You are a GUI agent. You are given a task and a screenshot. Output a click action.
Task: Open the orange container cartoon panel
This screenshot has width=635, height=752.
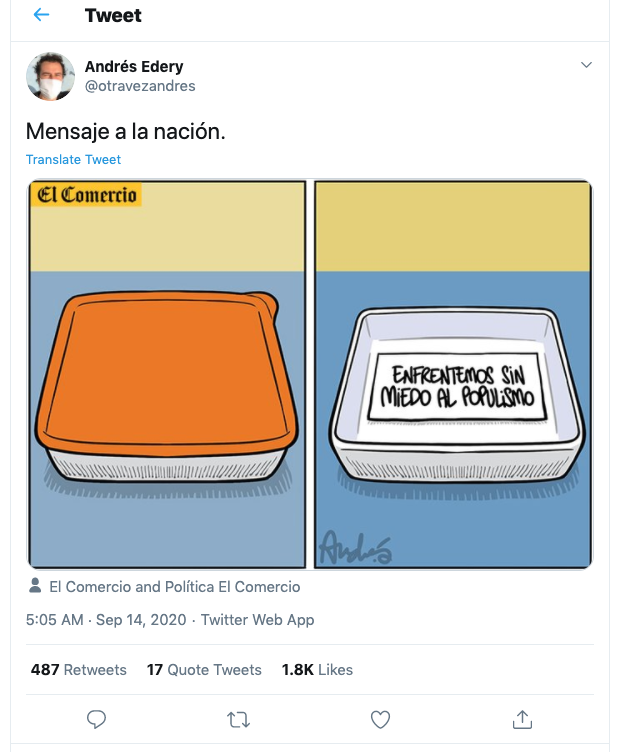click(167, 375)
